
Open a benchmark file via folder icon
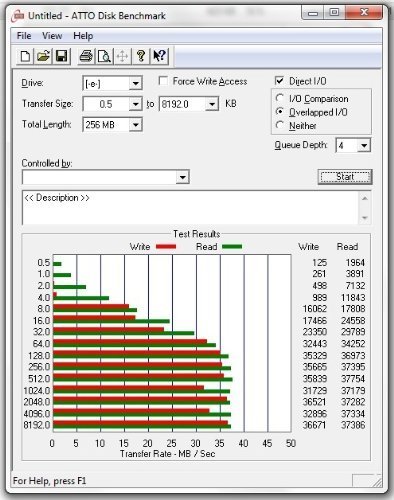click(44, 56)
